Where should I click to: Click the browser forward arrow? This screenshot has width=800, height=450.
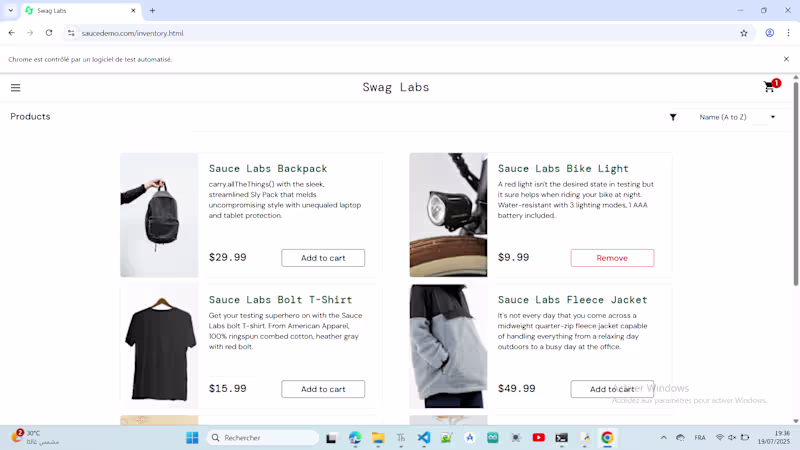[x=30, y=33]
